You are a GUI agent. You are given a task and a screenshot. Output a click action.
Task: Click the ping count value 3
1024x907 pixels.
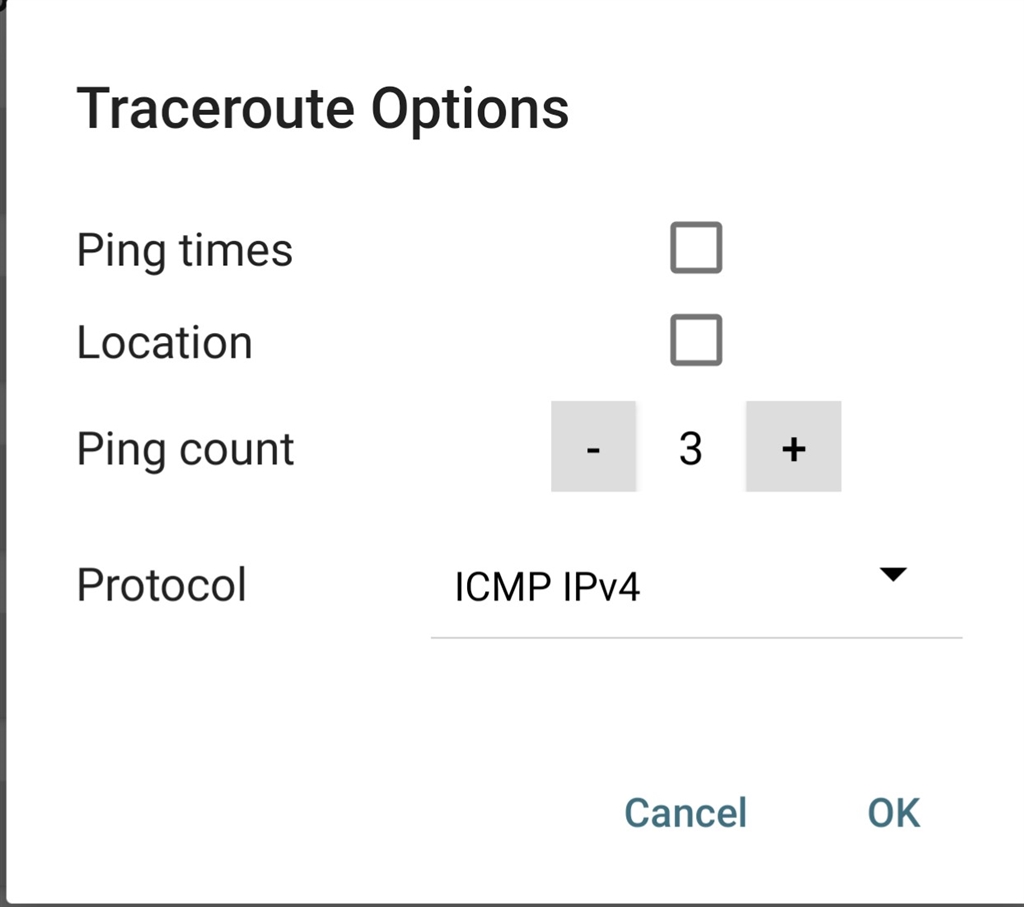pyautogui.click(x=690, y=449)
